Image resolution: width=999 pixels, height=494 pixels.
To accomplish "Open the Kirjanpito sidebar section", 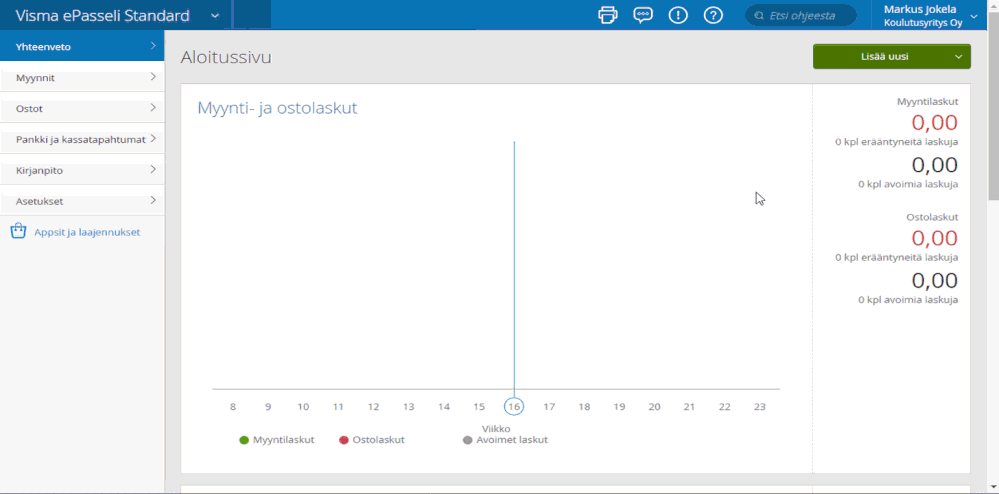I will [82, 170].
